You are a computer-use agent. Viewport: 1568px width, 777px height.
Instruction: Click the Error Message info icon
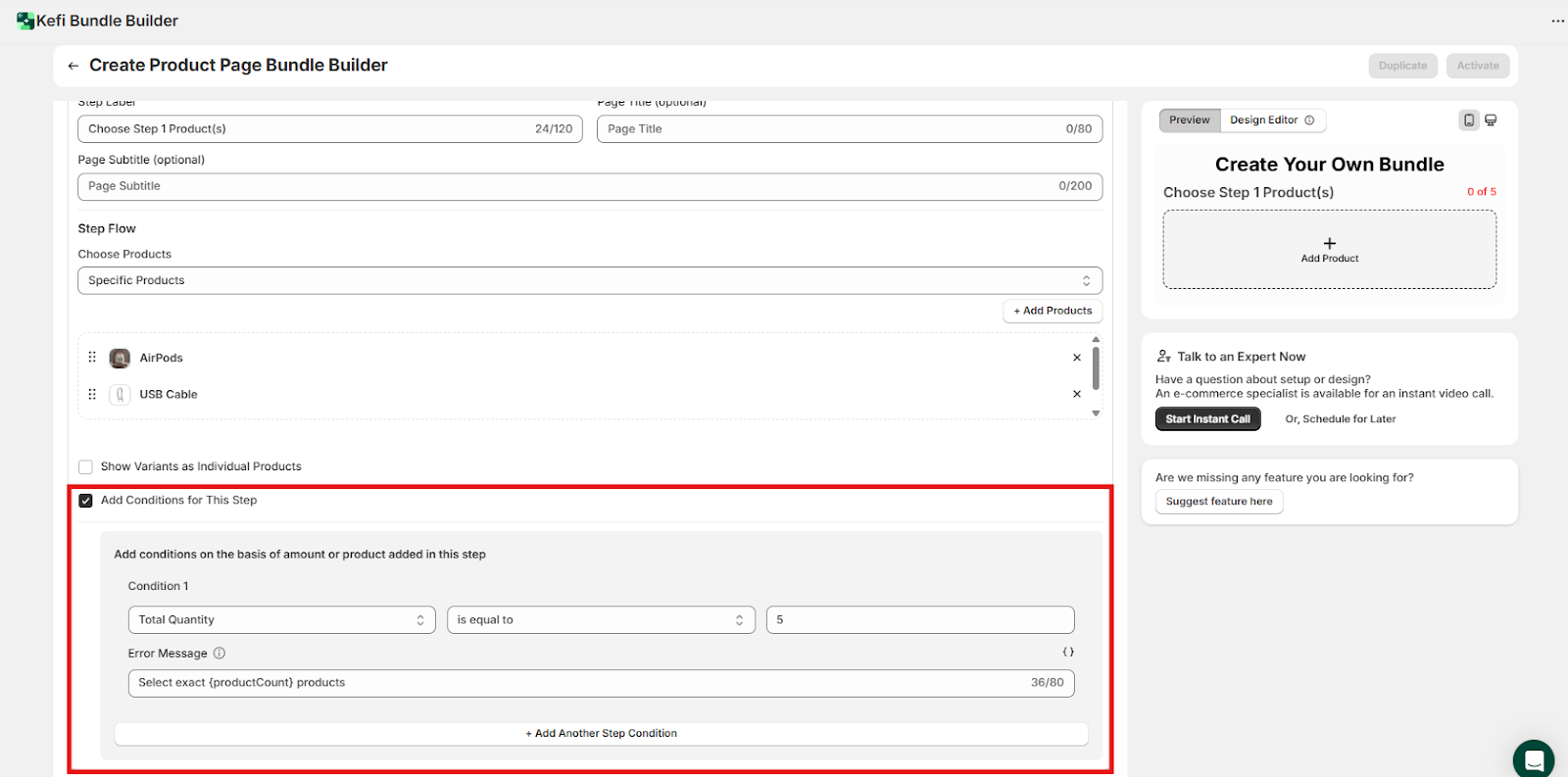(220, 654)
